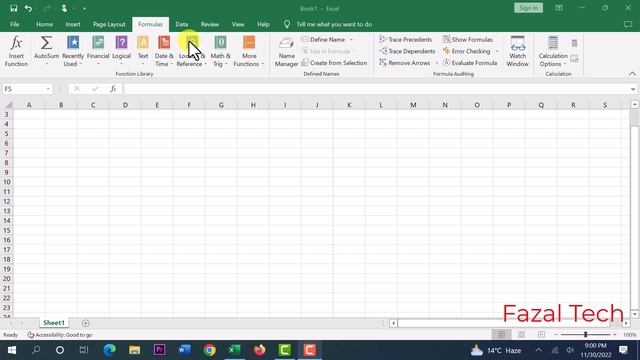The width and height of the screenshot is (640, 360).
Task: Open Customize Quick Access Toolbar dropdown
Action: click(x=84, y=8)
